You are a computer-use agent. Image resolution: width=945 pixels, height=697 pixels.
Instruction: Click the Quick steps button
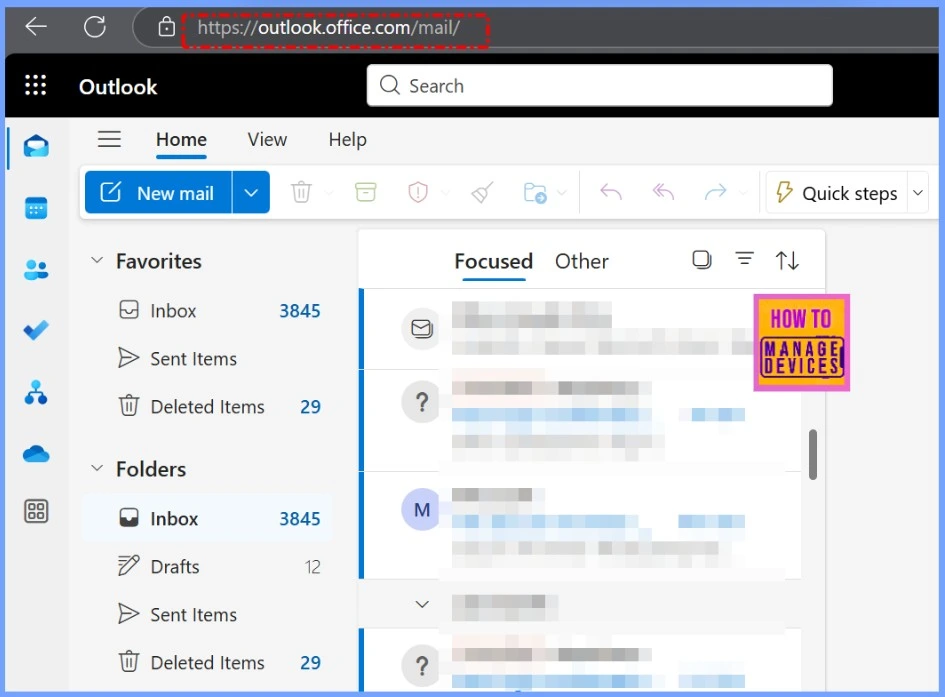pyautogui.click(x=837, y=193)
